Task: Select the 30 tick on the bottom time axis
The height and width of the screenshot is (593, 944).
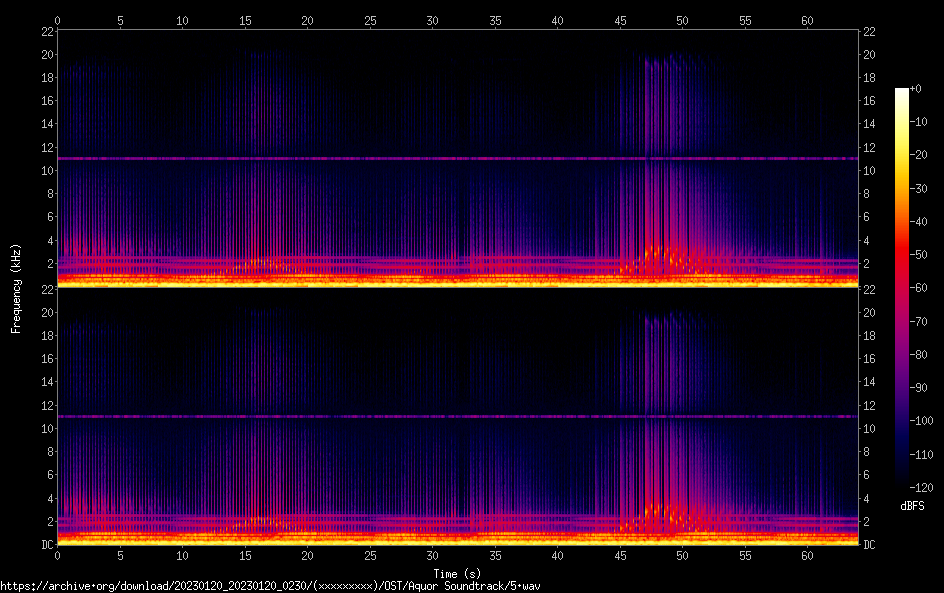Action: [x=432, y=556]
